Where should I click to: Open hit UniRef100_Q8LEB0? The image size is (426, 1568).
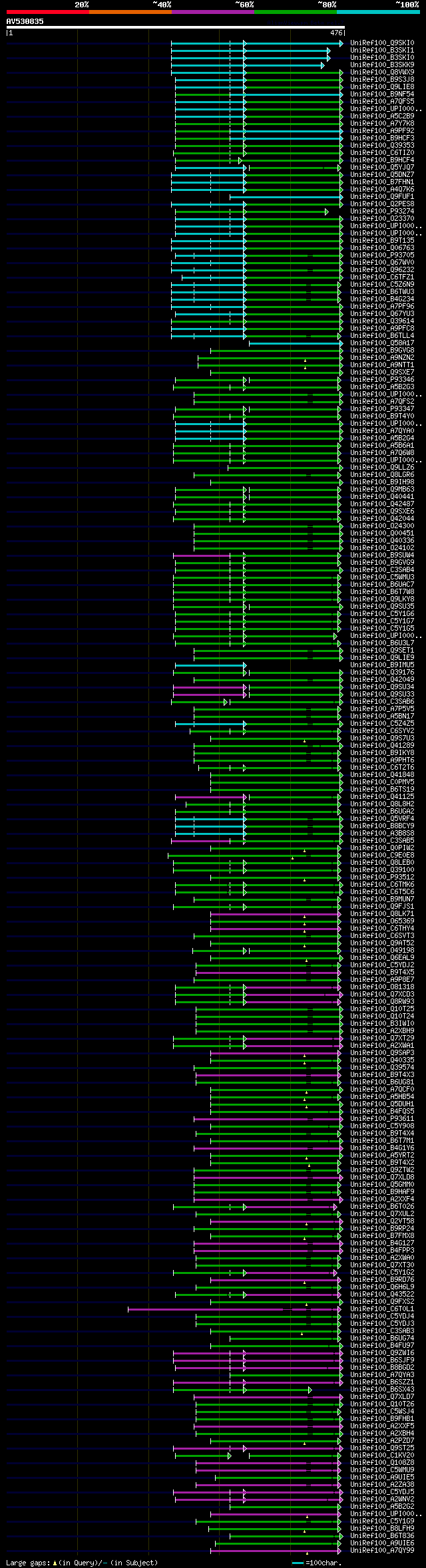click(382, 863)
